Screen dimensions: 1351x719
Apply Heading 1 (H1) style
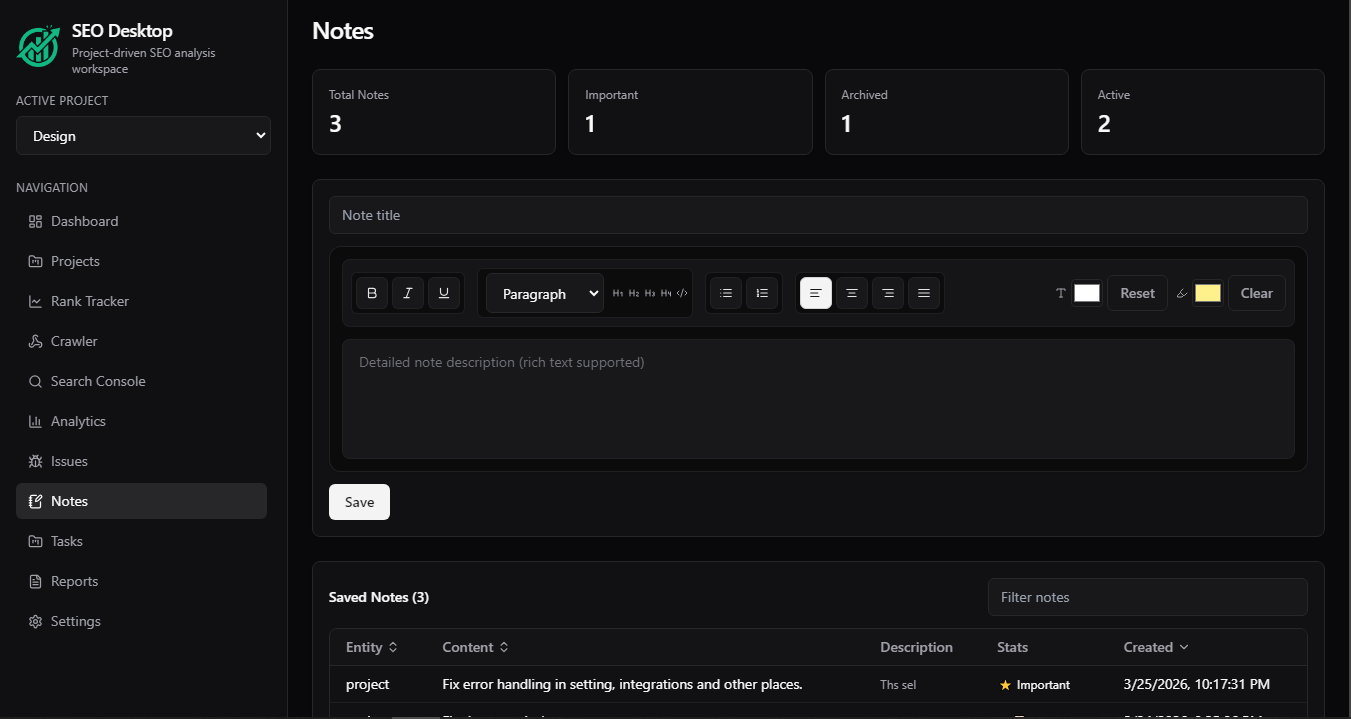point(618,293)
